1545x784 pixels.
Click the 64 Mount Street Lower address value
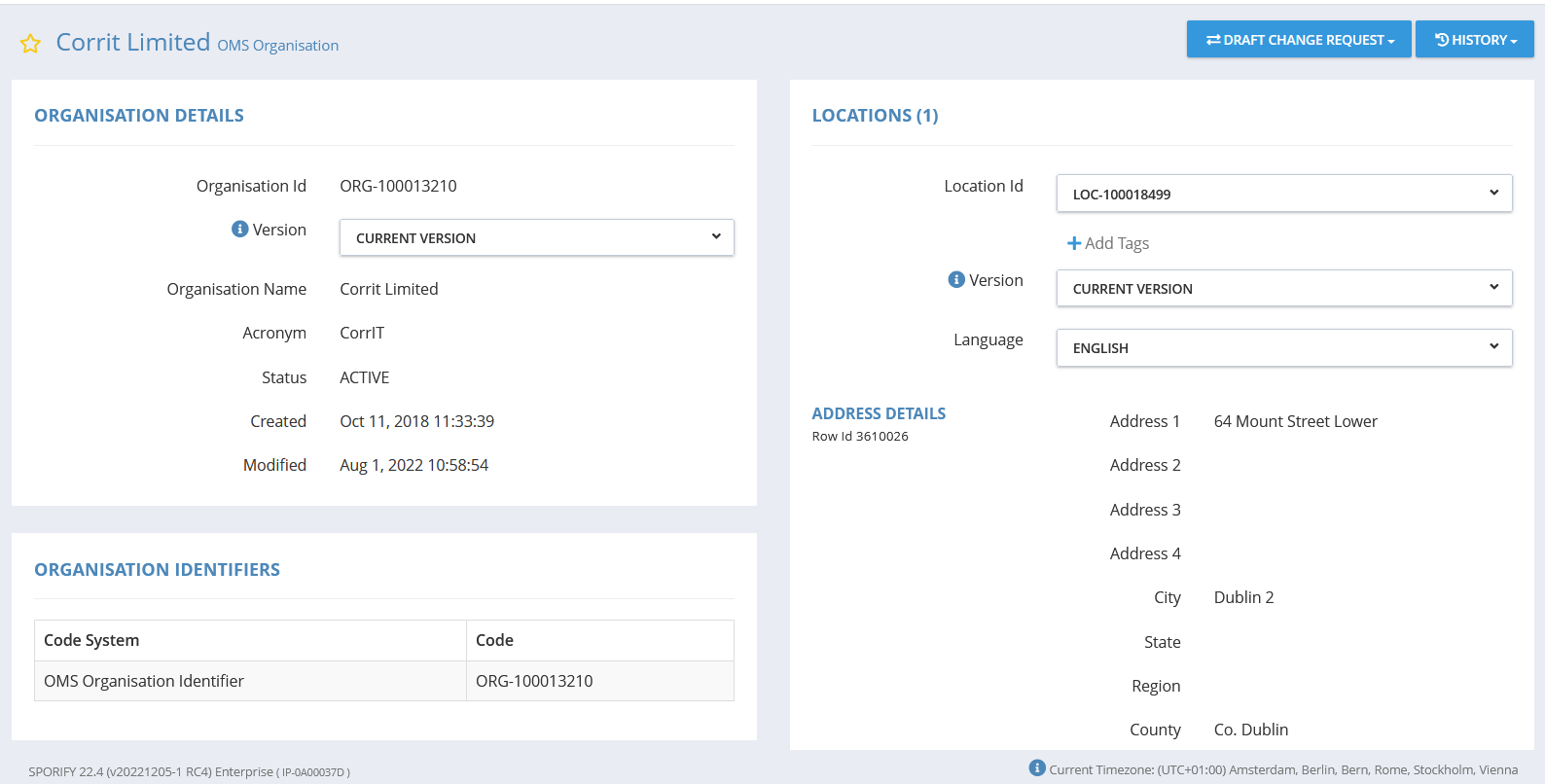(1295, 421)
